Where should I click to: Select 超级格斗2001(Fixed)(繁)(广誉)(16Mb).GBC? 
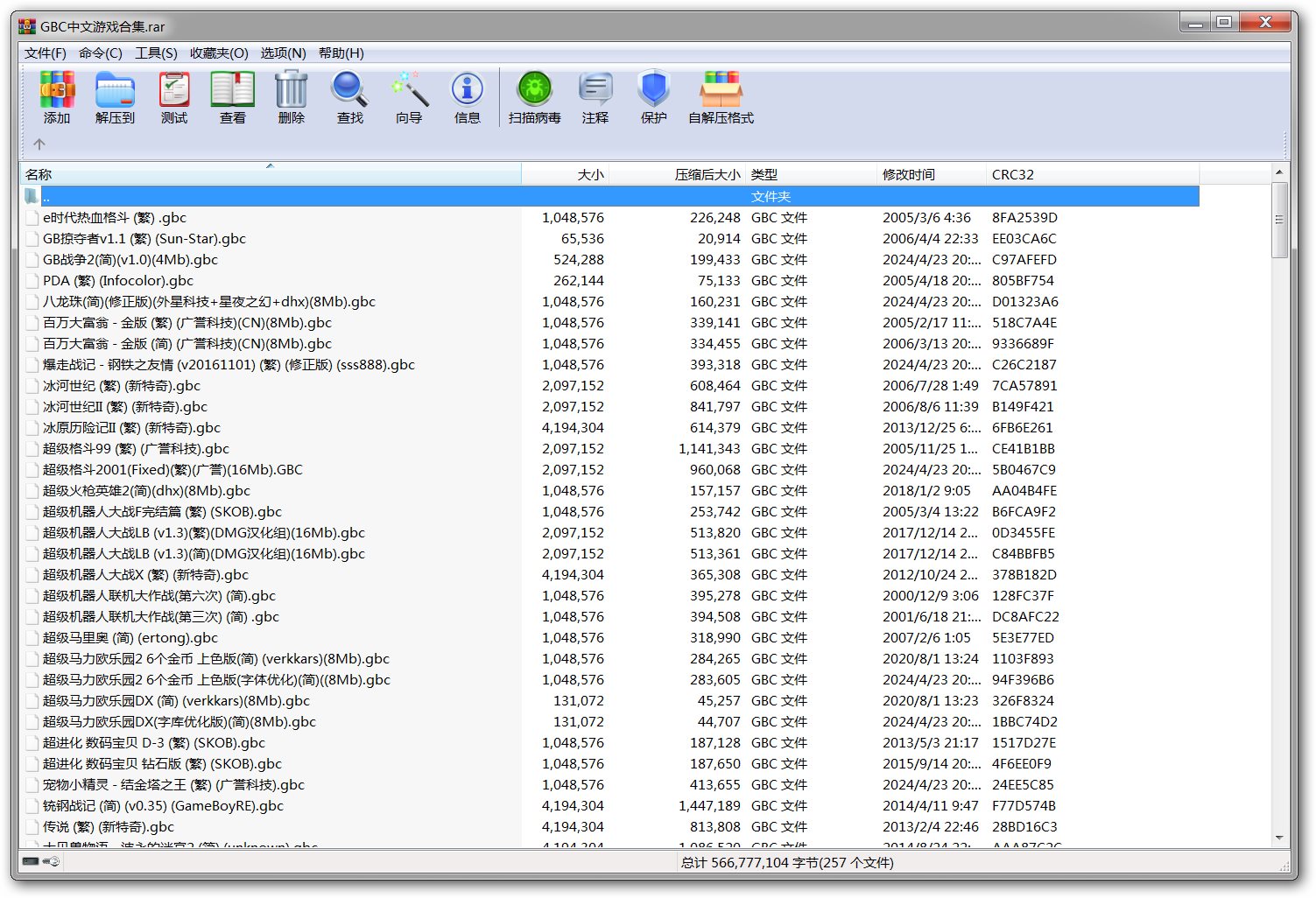172,470
